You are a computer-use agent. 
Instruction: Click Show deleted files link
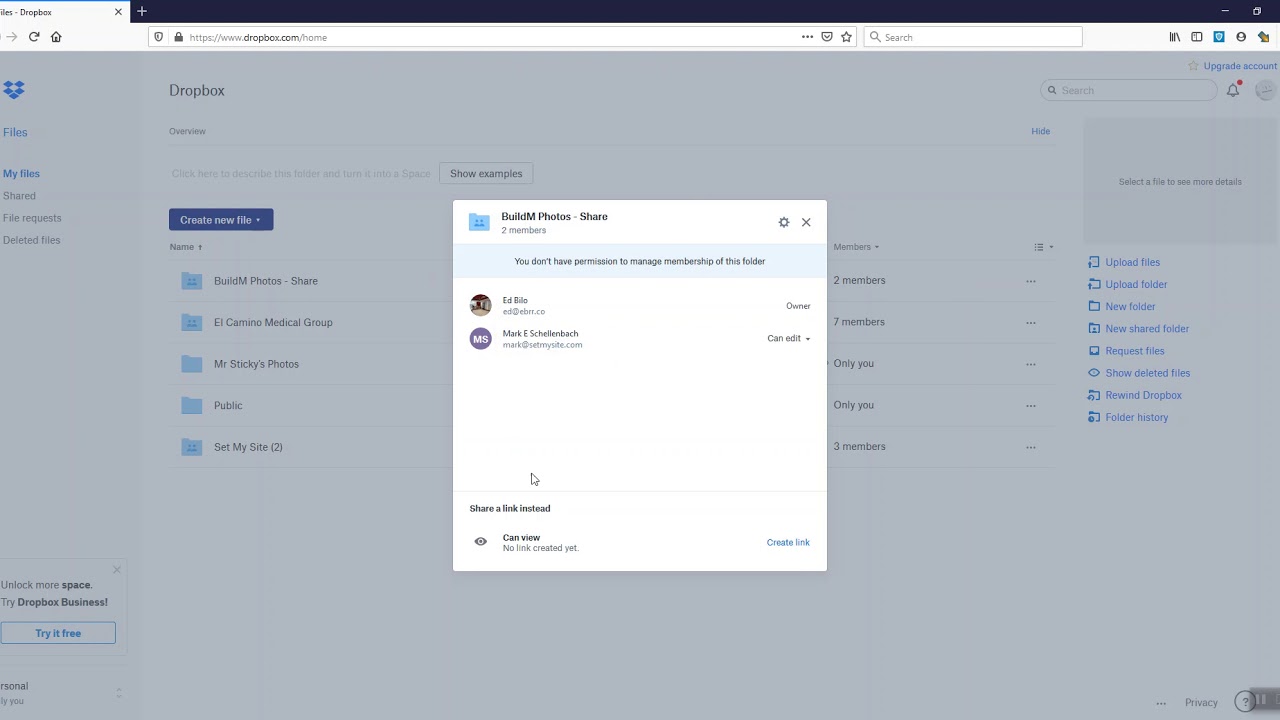pos(1147,373)
